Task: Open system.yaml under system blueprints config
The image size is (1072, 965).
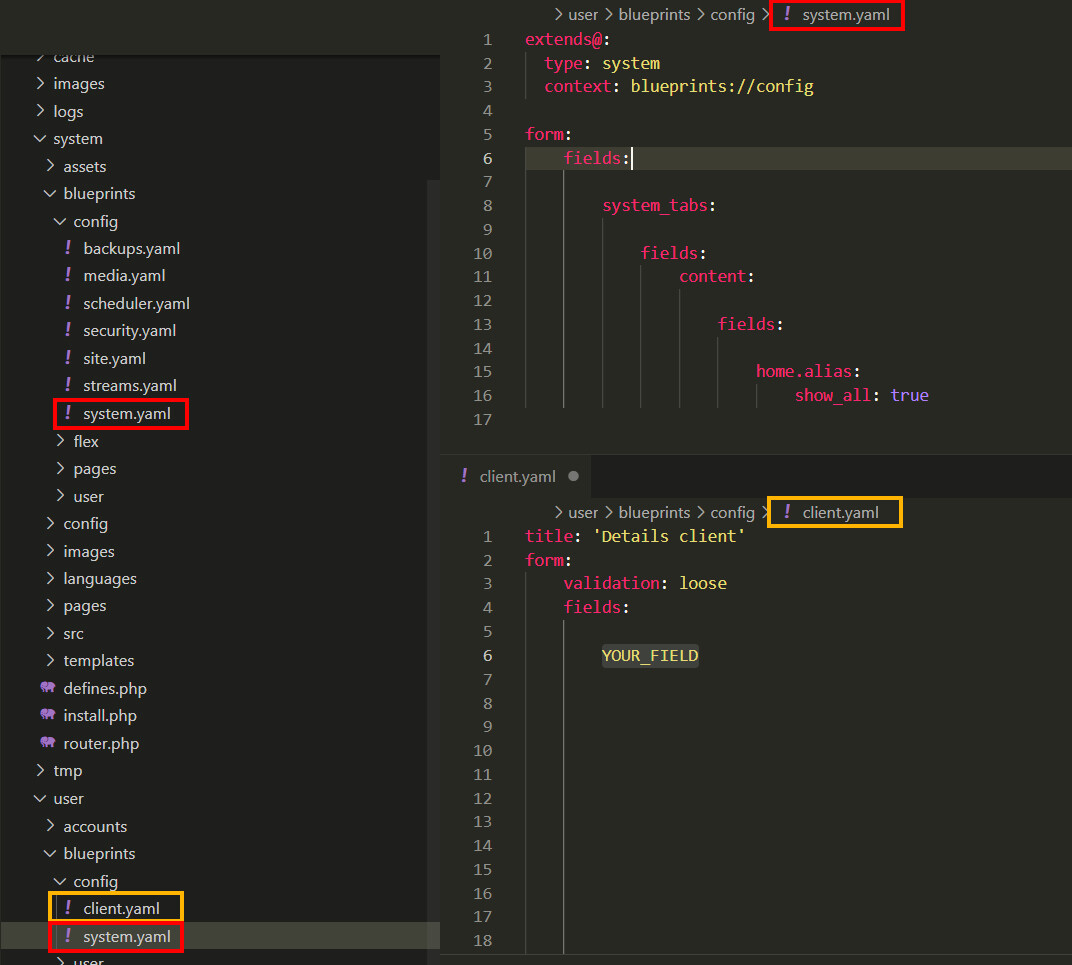Action: tap(126, 414)
